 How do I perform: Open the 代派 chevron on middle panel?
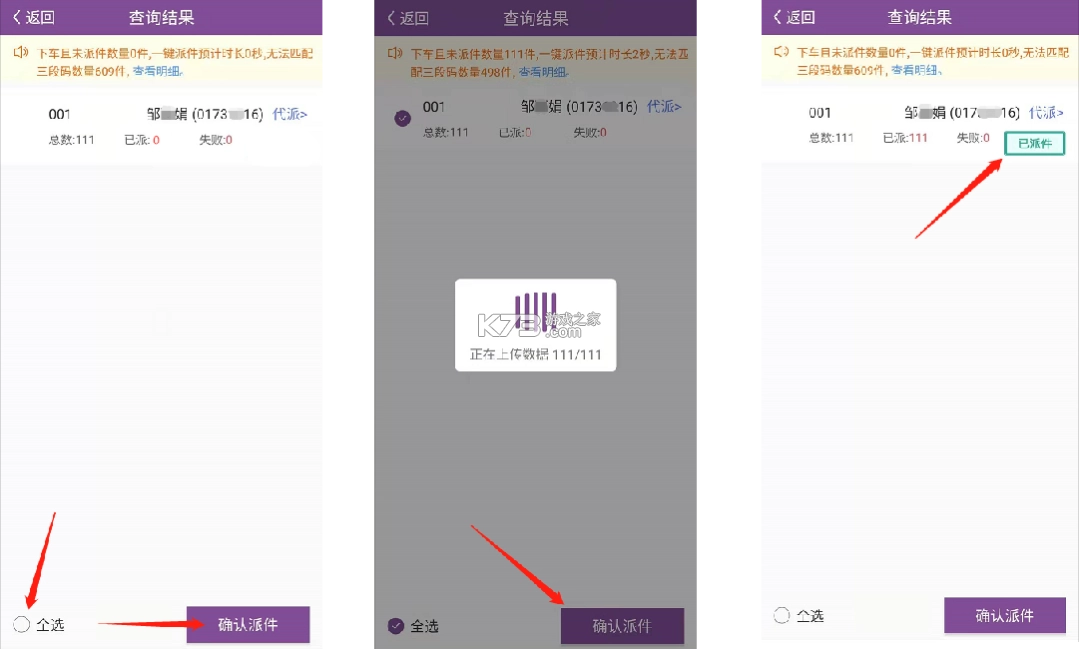tap(663, 106)
